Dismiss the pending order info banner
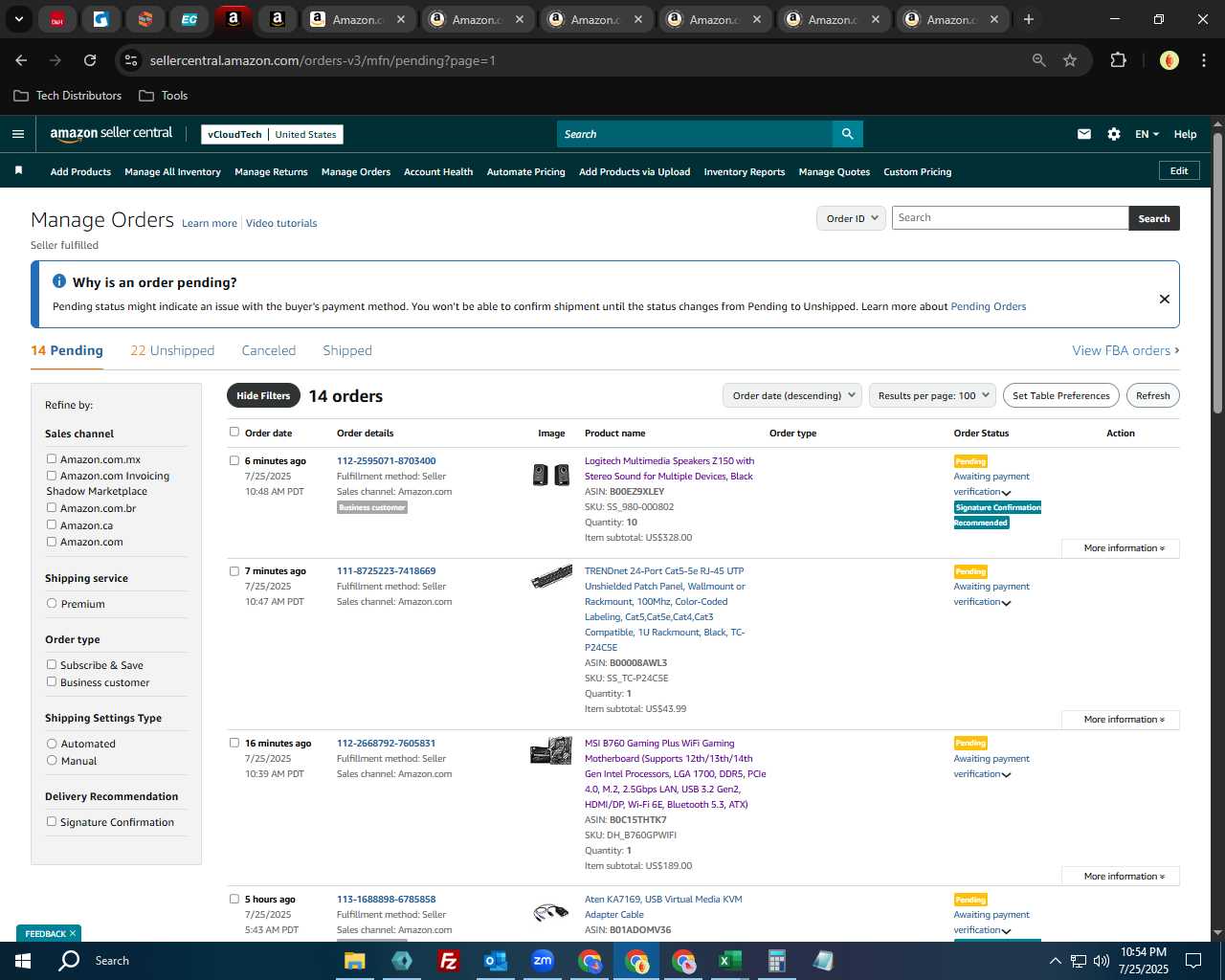 1165,299
